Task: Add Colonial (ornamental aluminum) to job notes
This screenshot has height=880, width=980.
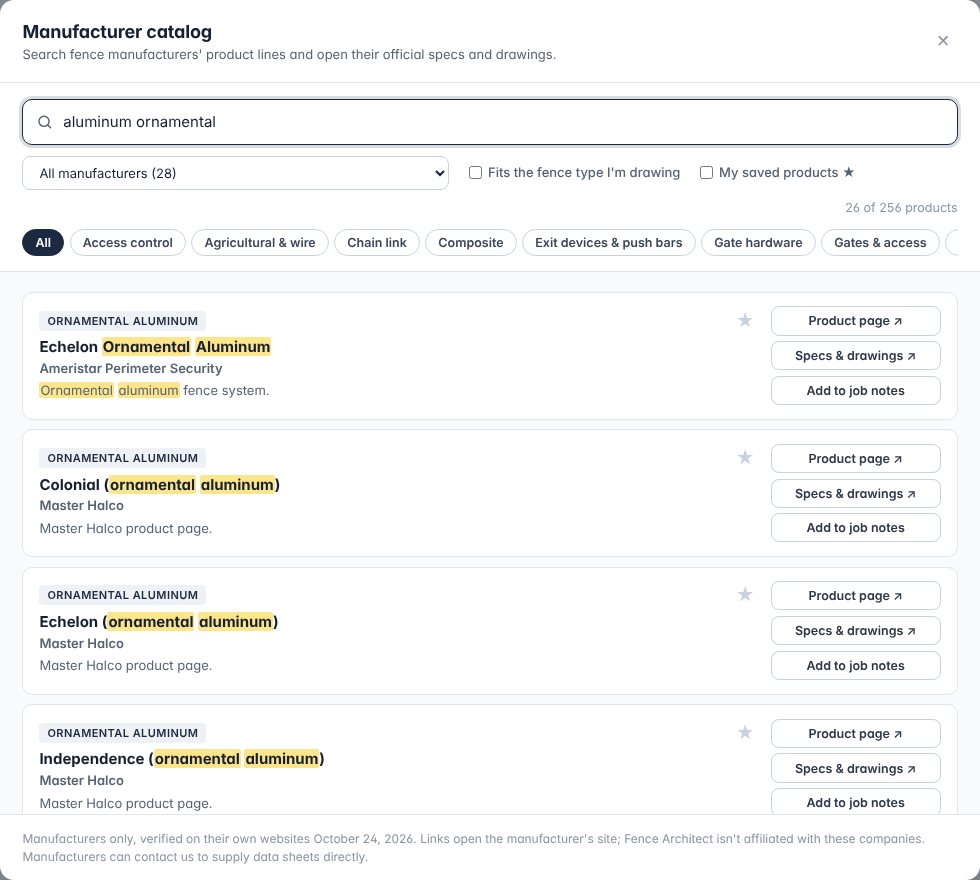Action: pyautogui.click(x=856, y=528)
